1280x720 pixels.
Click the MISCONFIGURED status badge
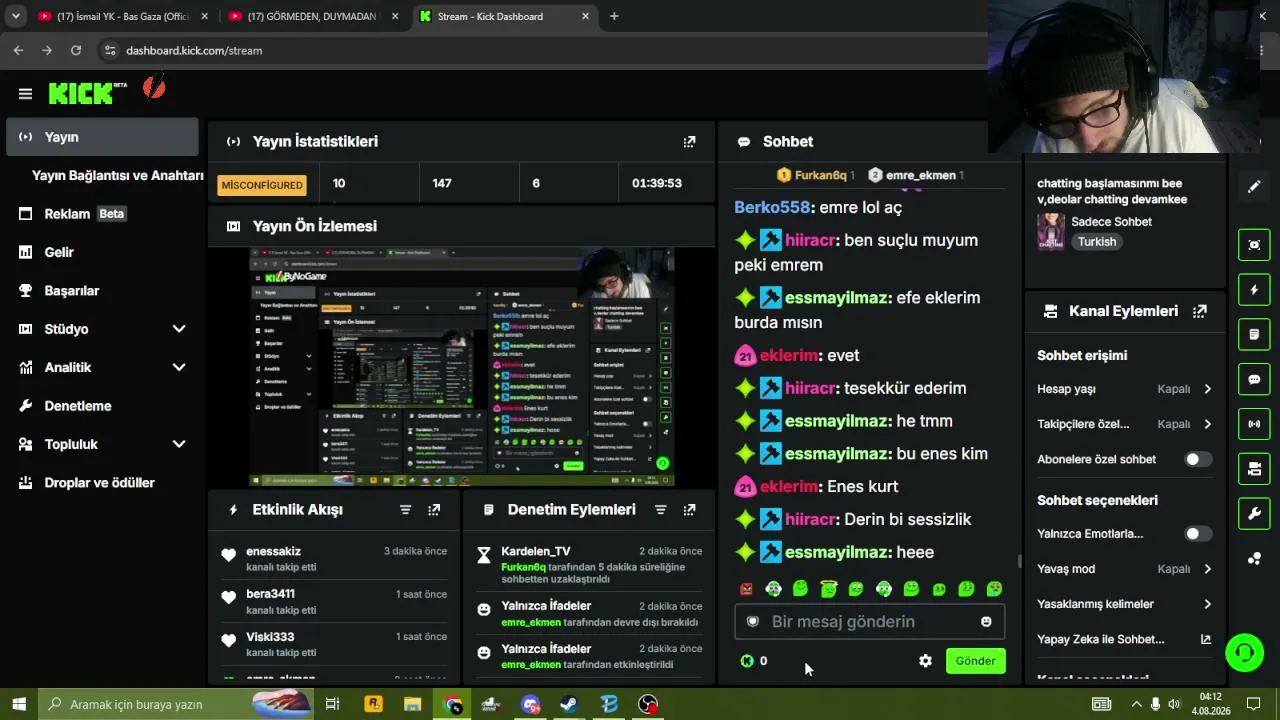pyautogui.click(x=262, y=185)
